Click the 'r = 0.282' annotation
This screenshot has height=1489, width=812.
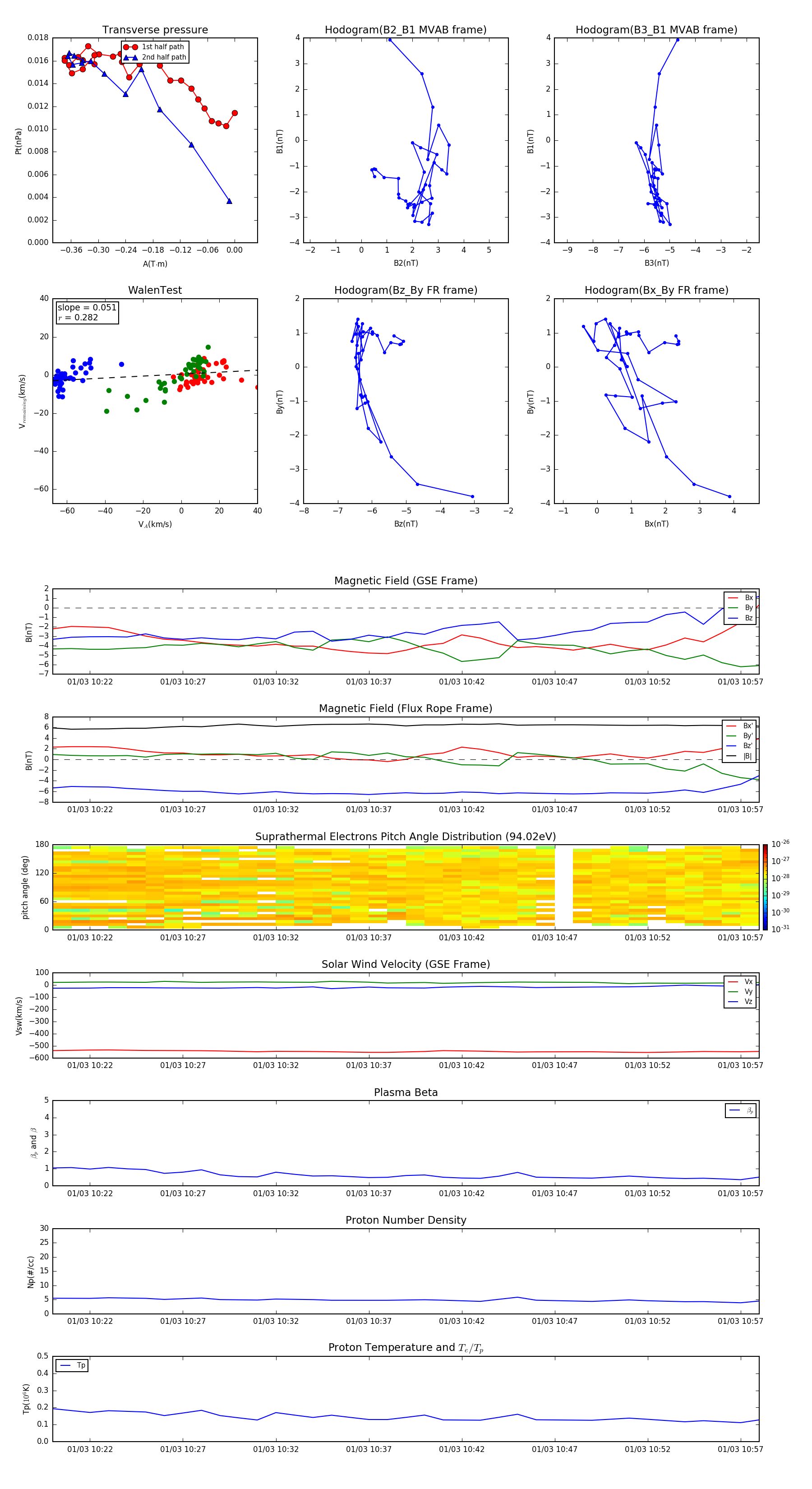[x=78, y=318]
